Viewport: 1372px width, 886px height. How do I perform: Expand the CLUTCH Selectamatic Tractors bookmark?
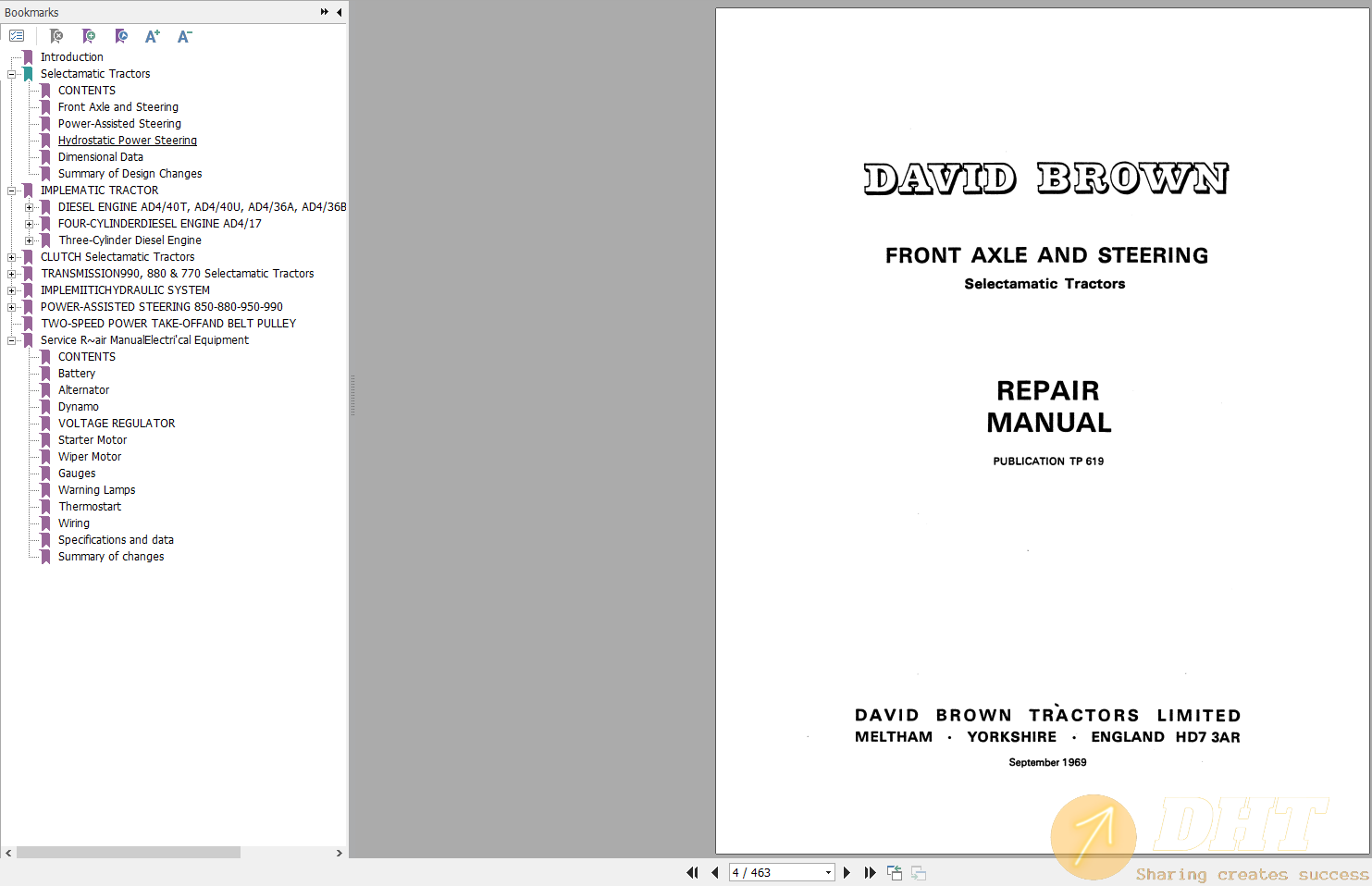pyautogui.click(x=11, y=256)
